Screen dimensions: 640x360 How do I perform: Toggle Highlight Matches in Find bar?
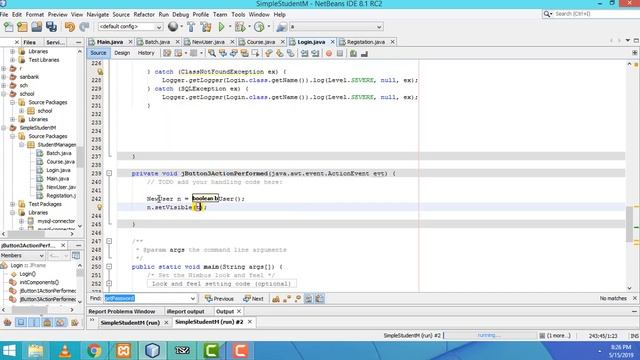pos(309,299)
